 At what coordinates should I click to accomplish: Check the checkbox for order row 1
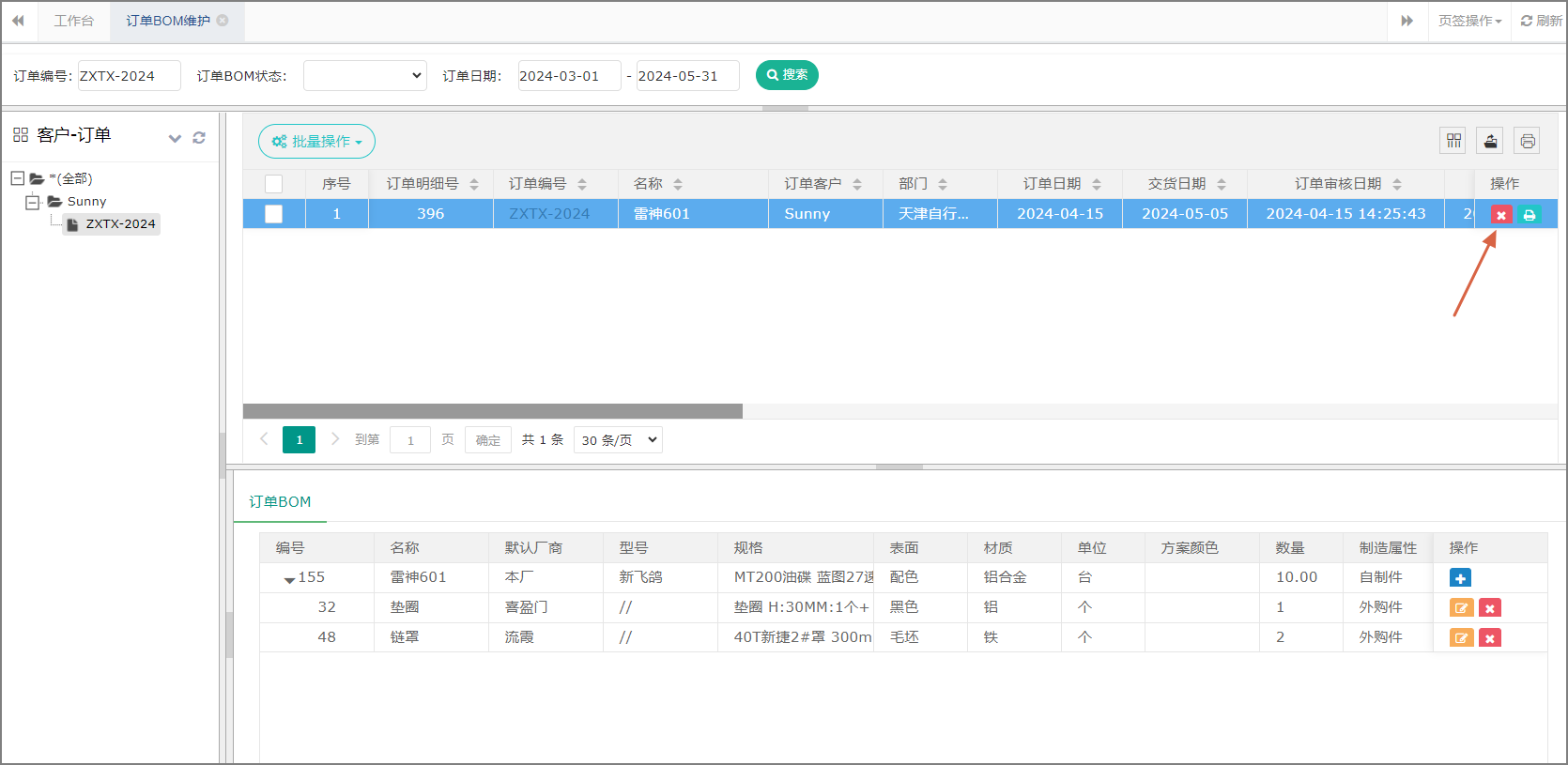click(x=274, y=214)
